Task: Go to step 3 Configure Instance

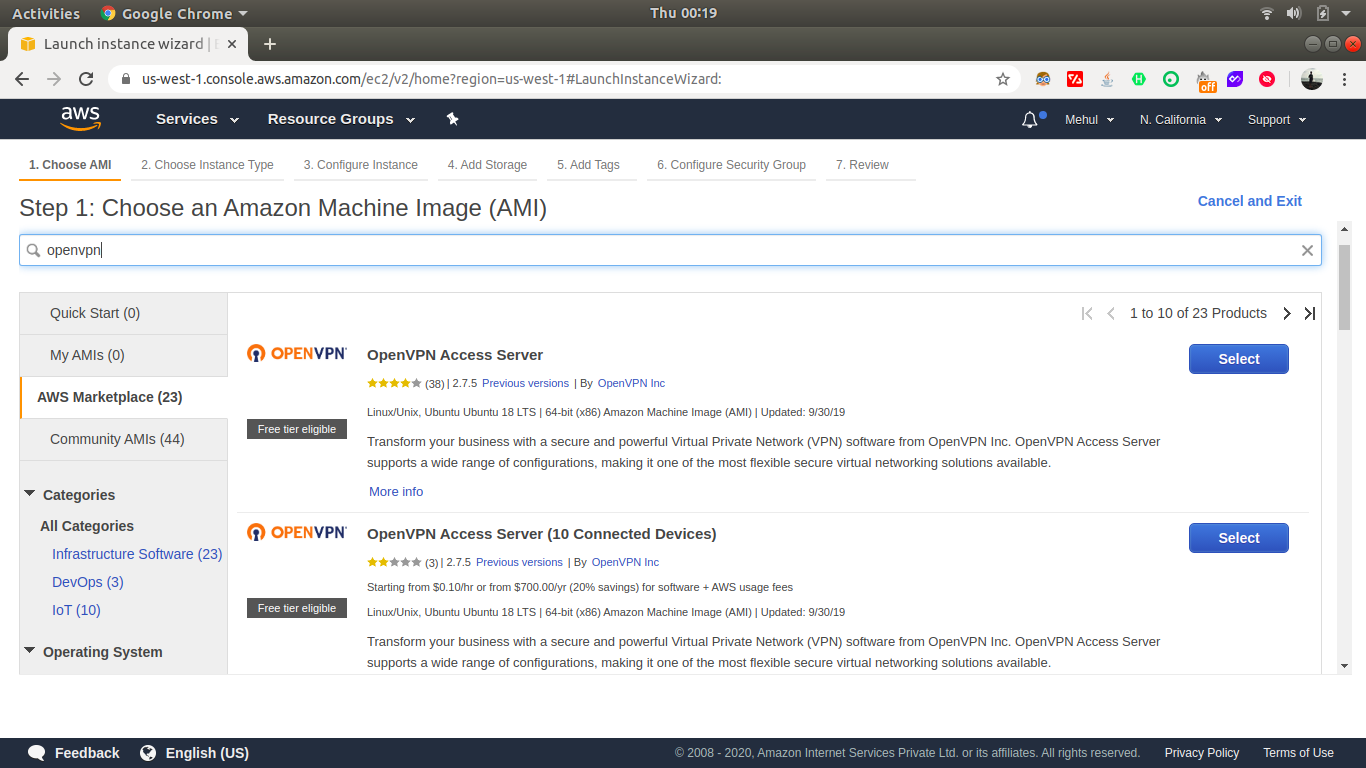Action: click(x=361, y=165)
